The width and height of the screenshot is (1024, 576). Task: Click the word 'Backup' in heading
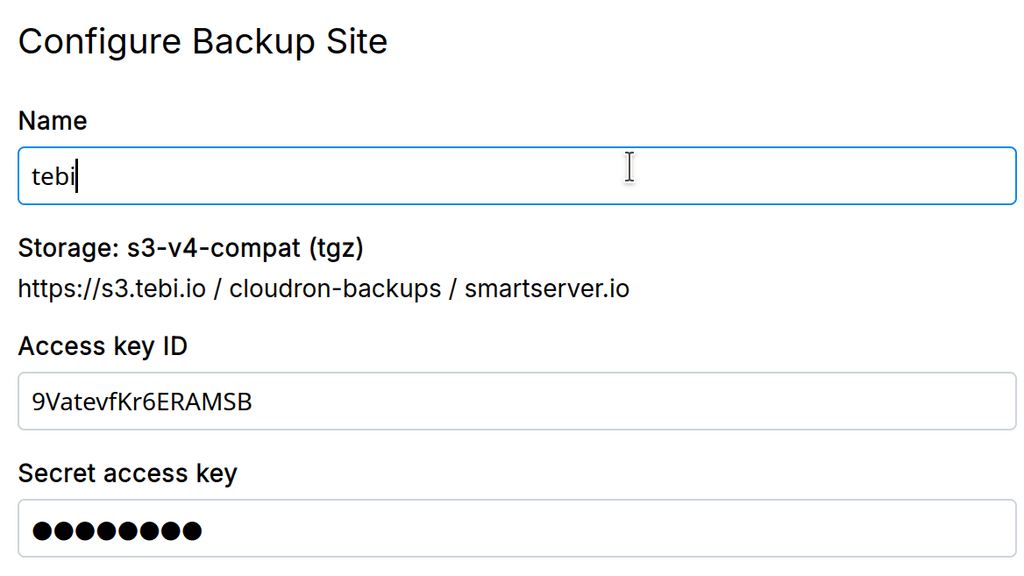(251, 42)
